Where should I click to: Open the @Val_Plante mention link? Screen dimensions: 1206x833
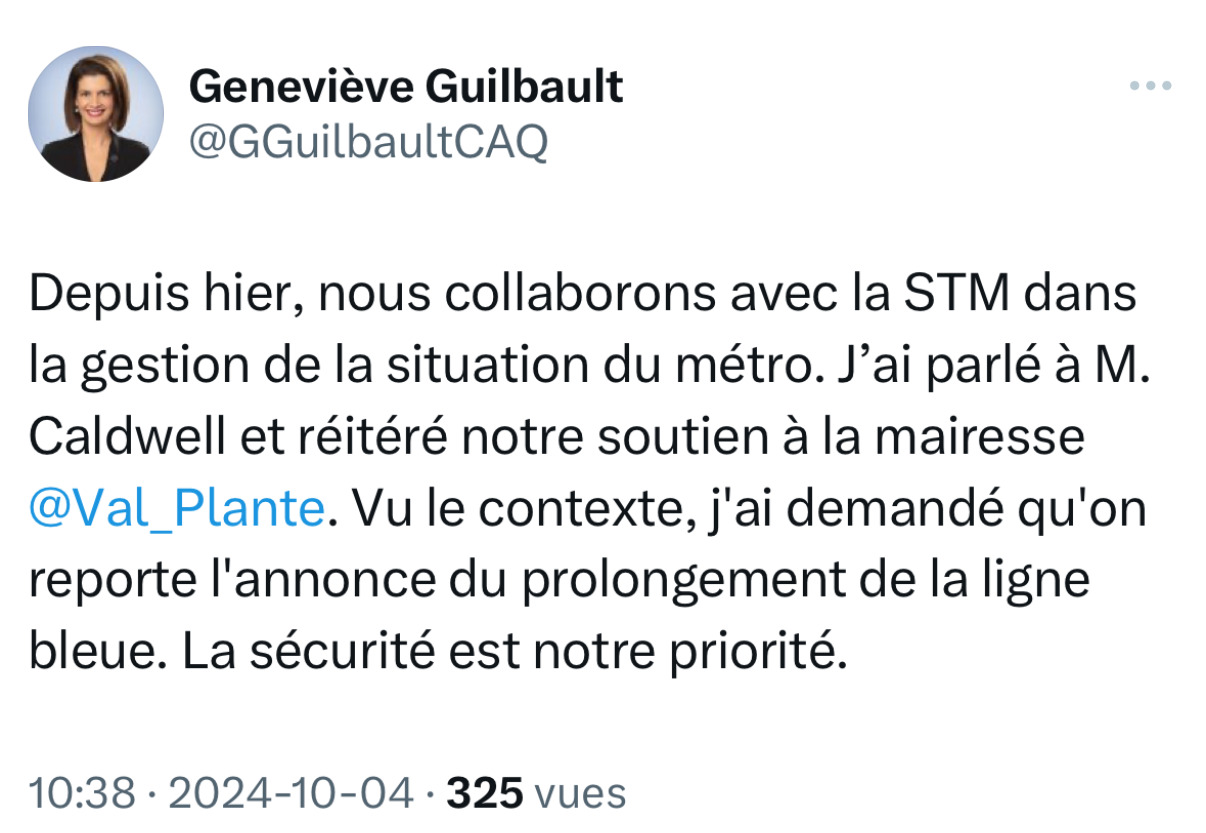pyautogui.click(x=178, y=510)
